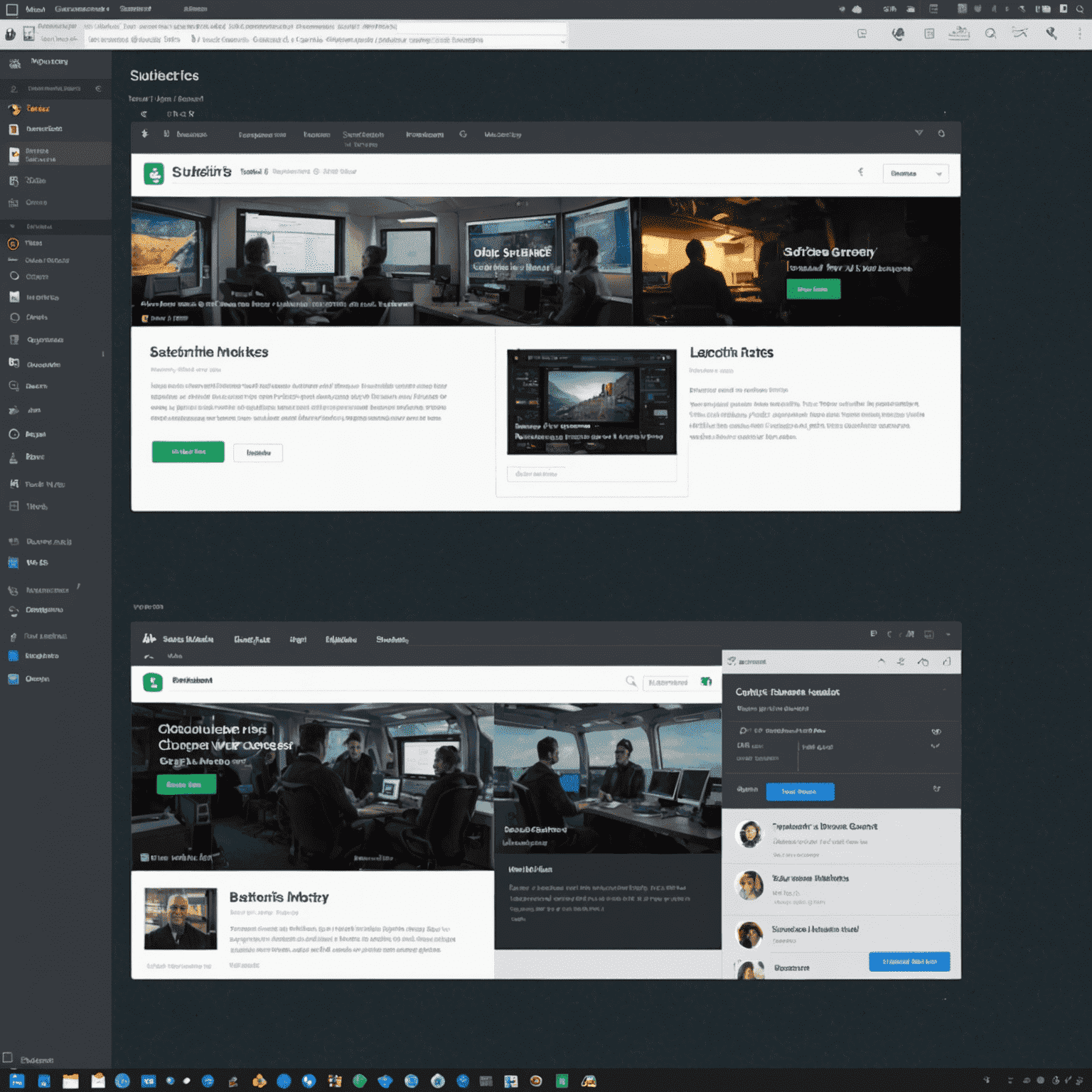Click the outlined button beside the green "Satebnhie Mokkes" button
This screenshot has width=1092, height=1092.
click(258, 453)
